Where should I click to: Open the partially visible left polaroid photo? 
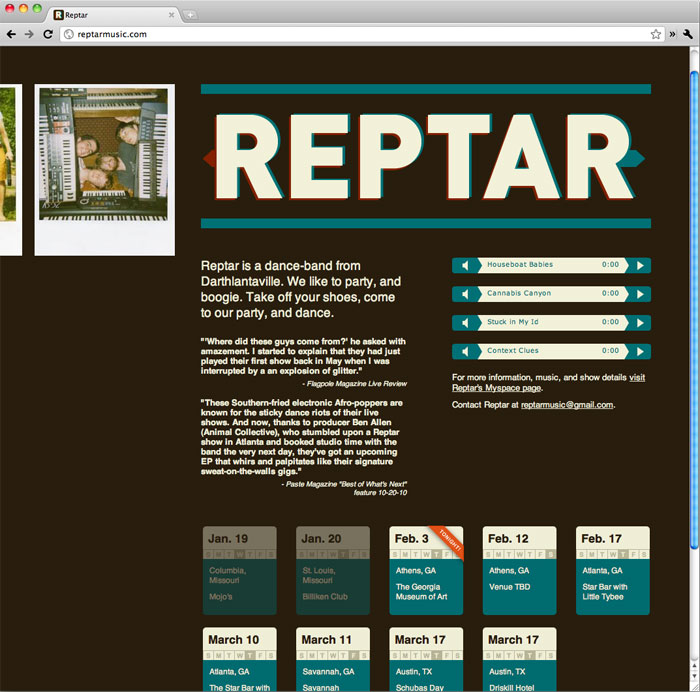point(11,170)
